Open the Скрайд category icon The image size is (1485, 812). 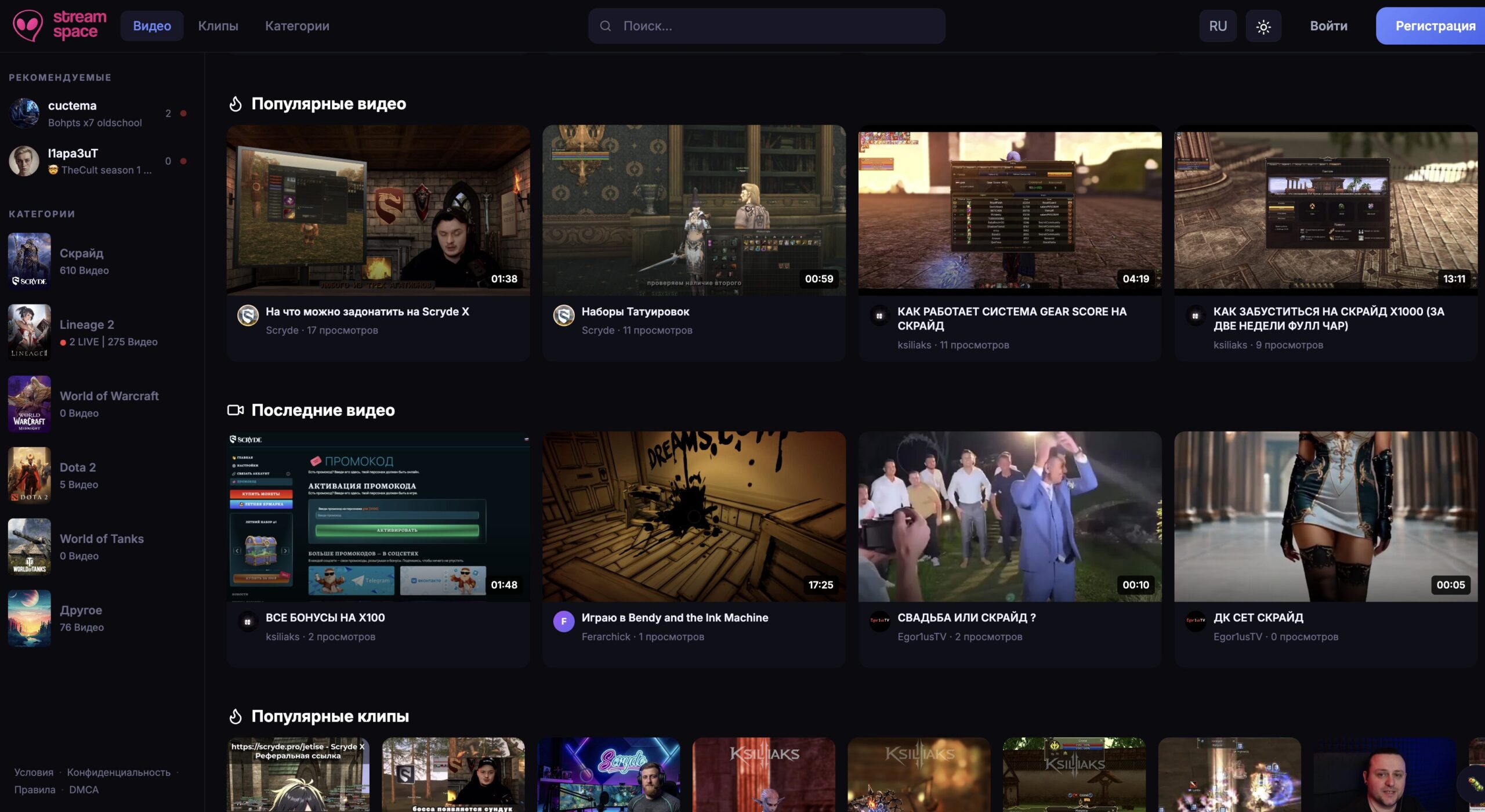(x=30, y=261)
